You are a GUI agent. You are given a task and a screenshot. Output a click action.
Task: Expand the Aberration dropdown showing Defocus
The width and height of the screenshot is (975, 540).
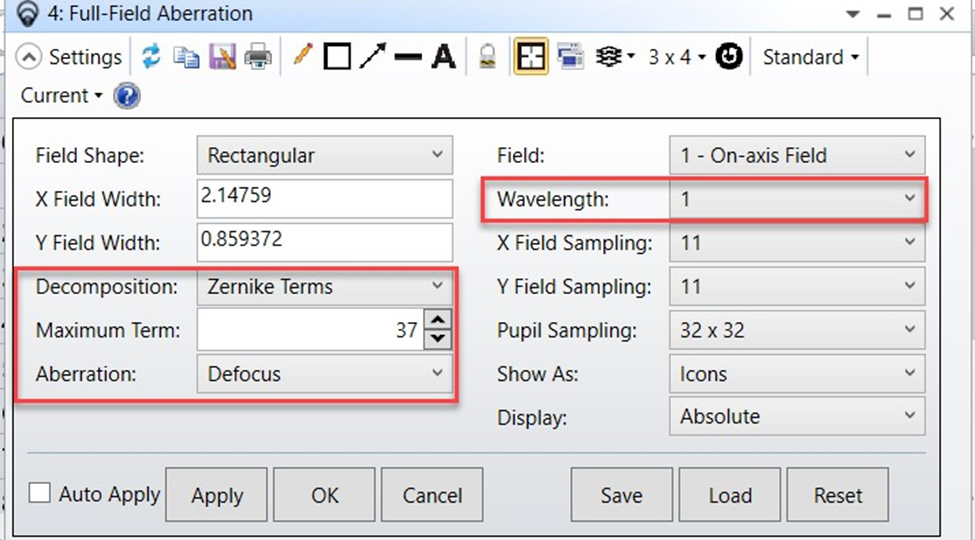click(325, 374)
